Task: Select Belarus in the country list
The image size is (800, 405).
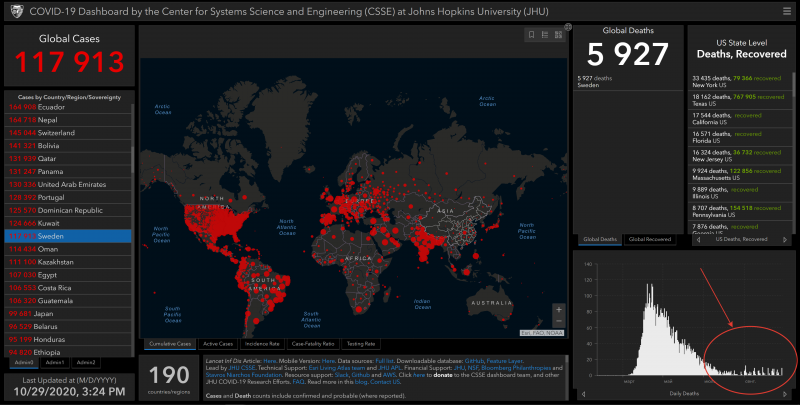Action: (x=68, y=326)
